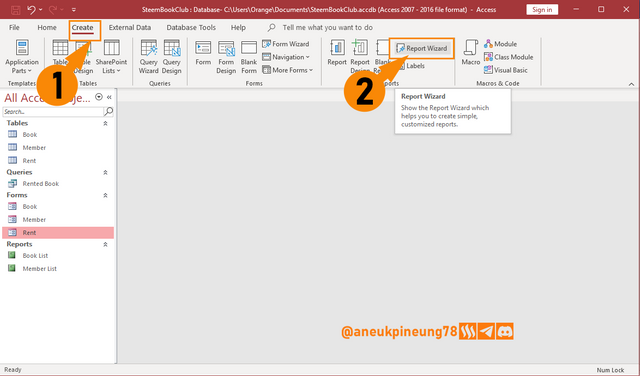The image size is (640, 376).
Task: Launch the Query Wizard
Action: [x=149, y=57]
